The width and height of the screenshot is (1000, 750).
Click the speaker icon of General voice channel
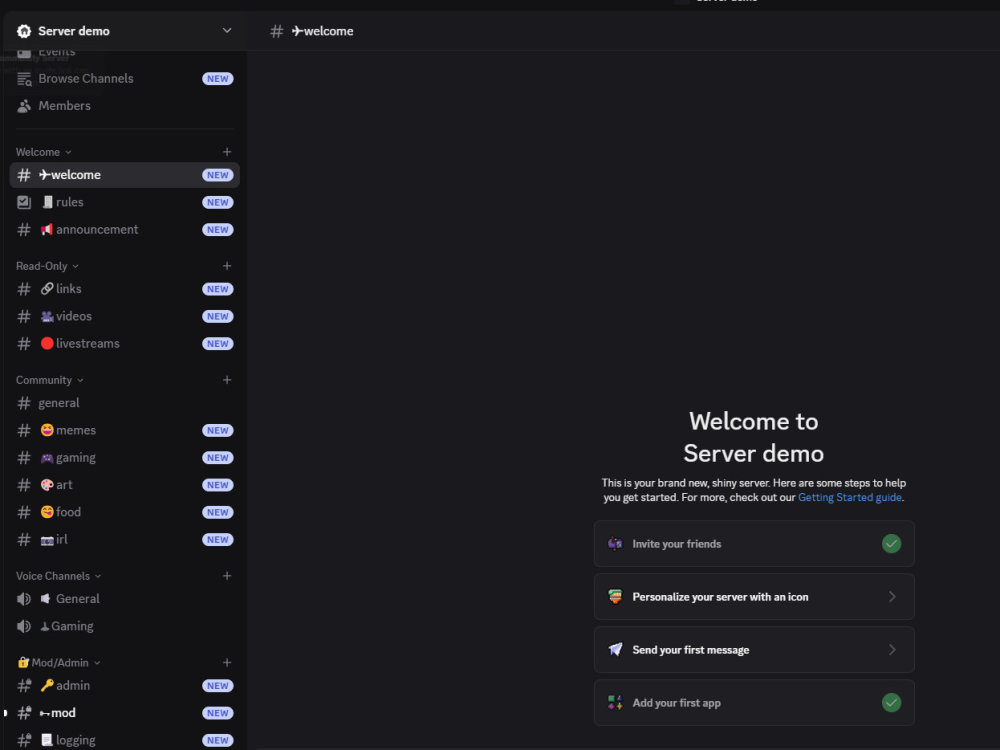pos(24,599)
